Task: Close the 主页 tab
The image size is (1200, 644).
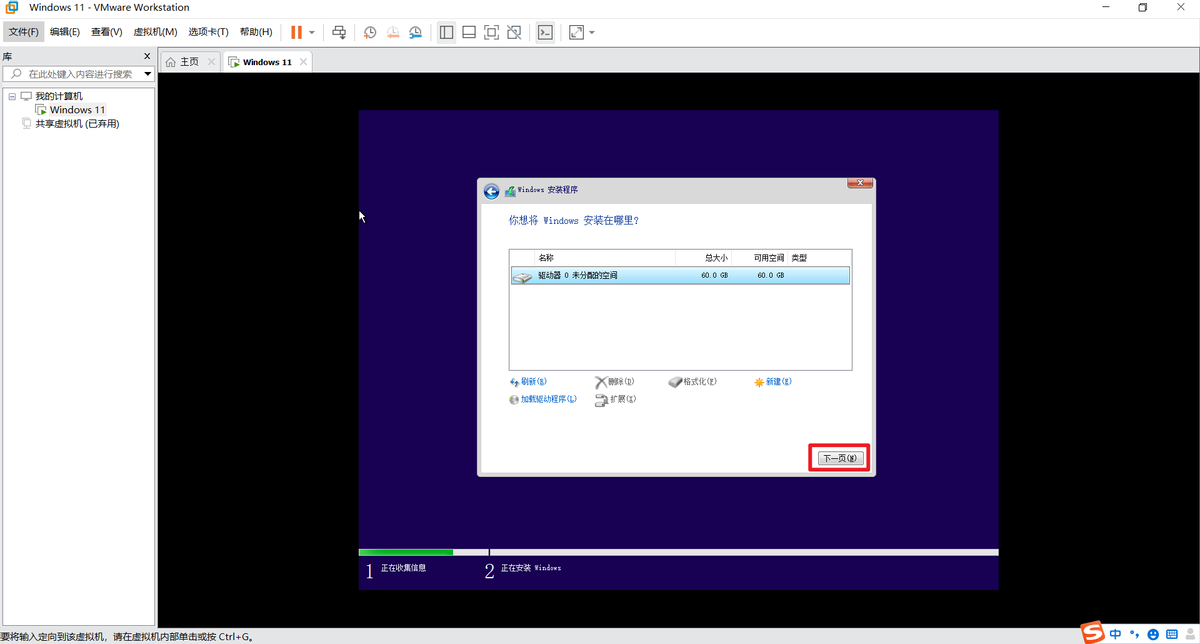Action: click(x=211, y=62)
